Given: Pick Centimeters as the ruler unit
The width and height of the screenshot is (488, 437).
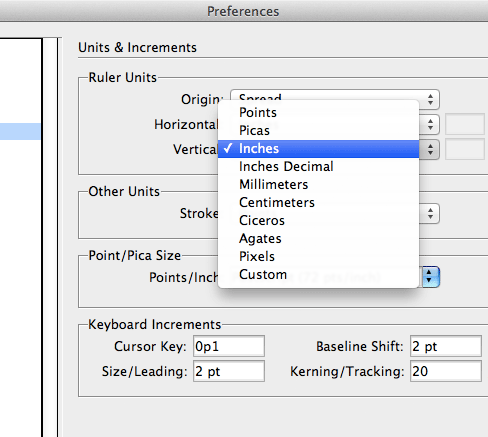Looking at the screenshot, I should [318, 203].
